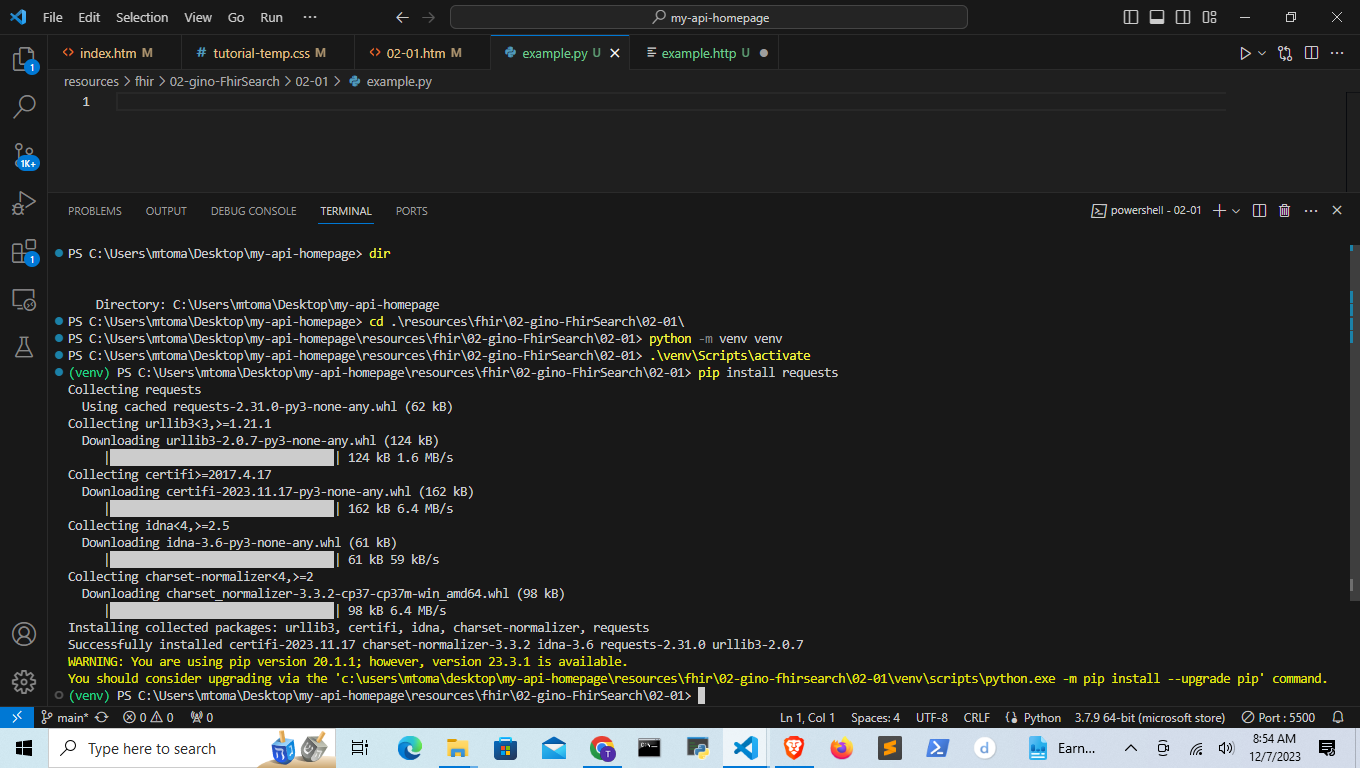1360x768 pixels.
Task: Open the View menu
Action: (198, 17)
